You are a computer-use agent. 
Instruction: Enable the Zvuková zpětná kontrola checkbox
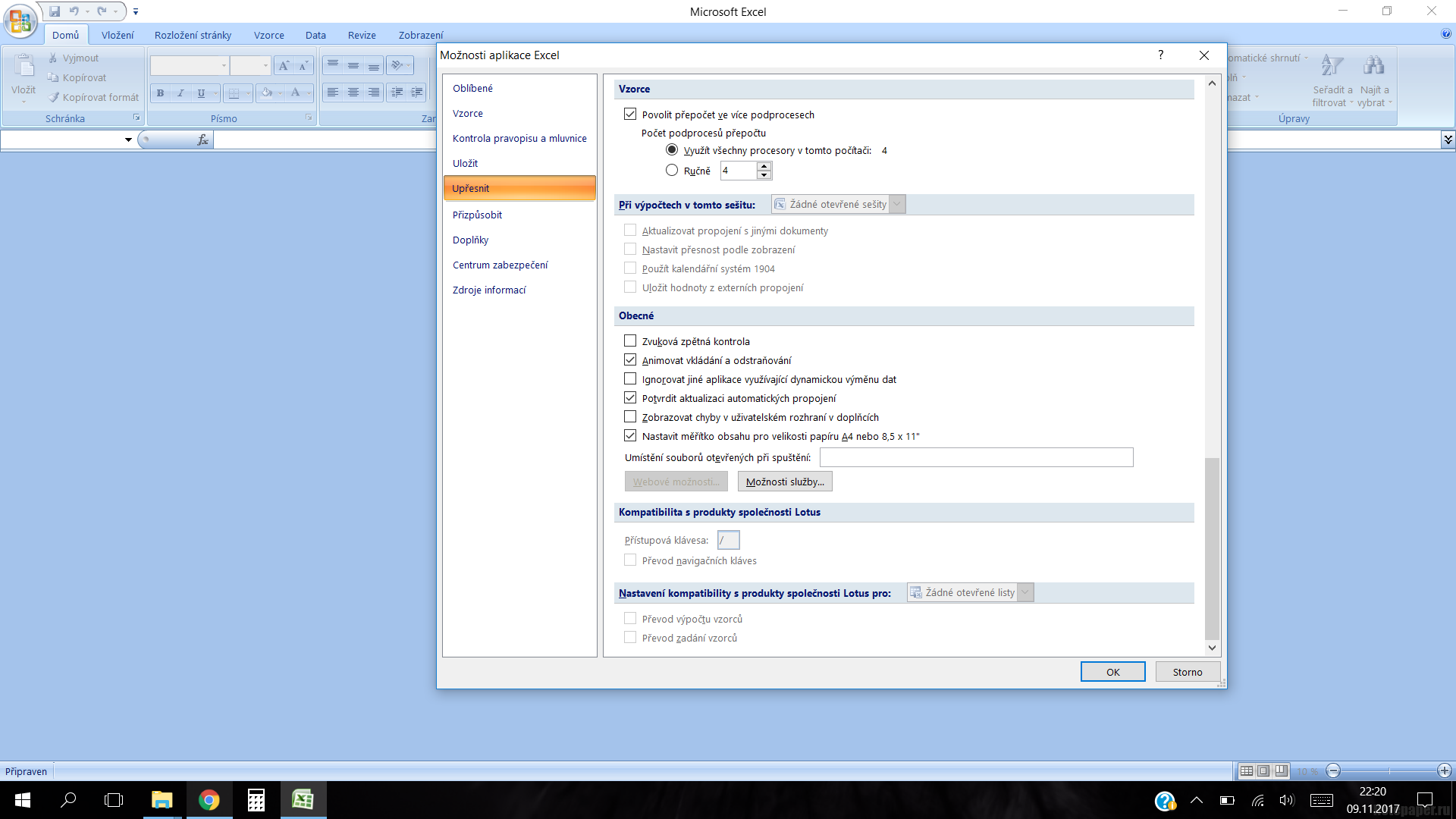(630, 341)
